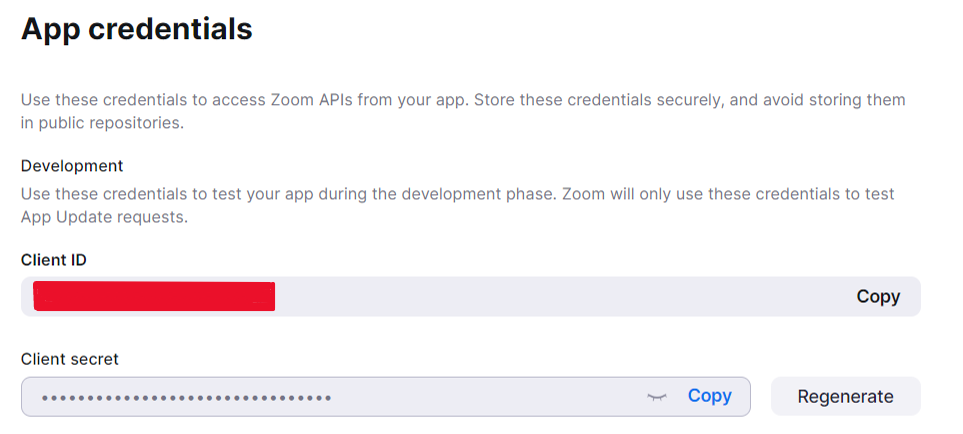The height and width of the screenshot is (434, 963).
Task: Click the Client ID label
Action: (53, 260)
